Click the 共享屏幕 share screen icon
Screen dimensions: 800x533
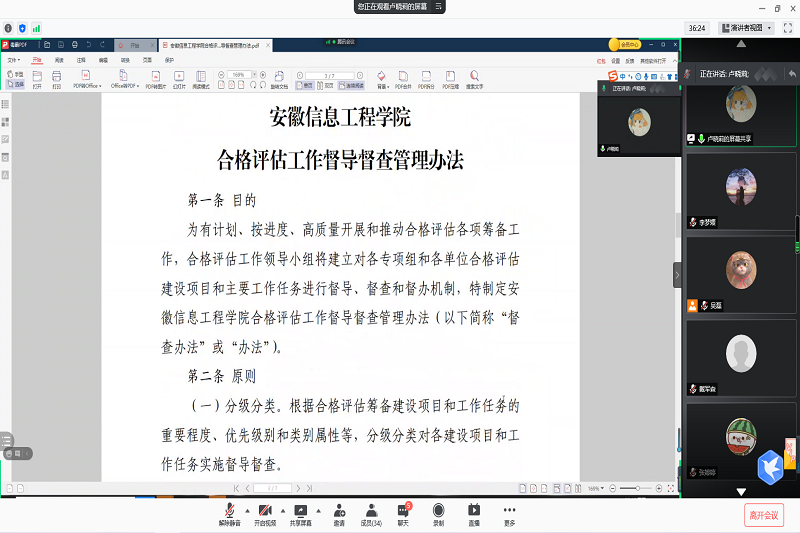click(x=300, y=510)
